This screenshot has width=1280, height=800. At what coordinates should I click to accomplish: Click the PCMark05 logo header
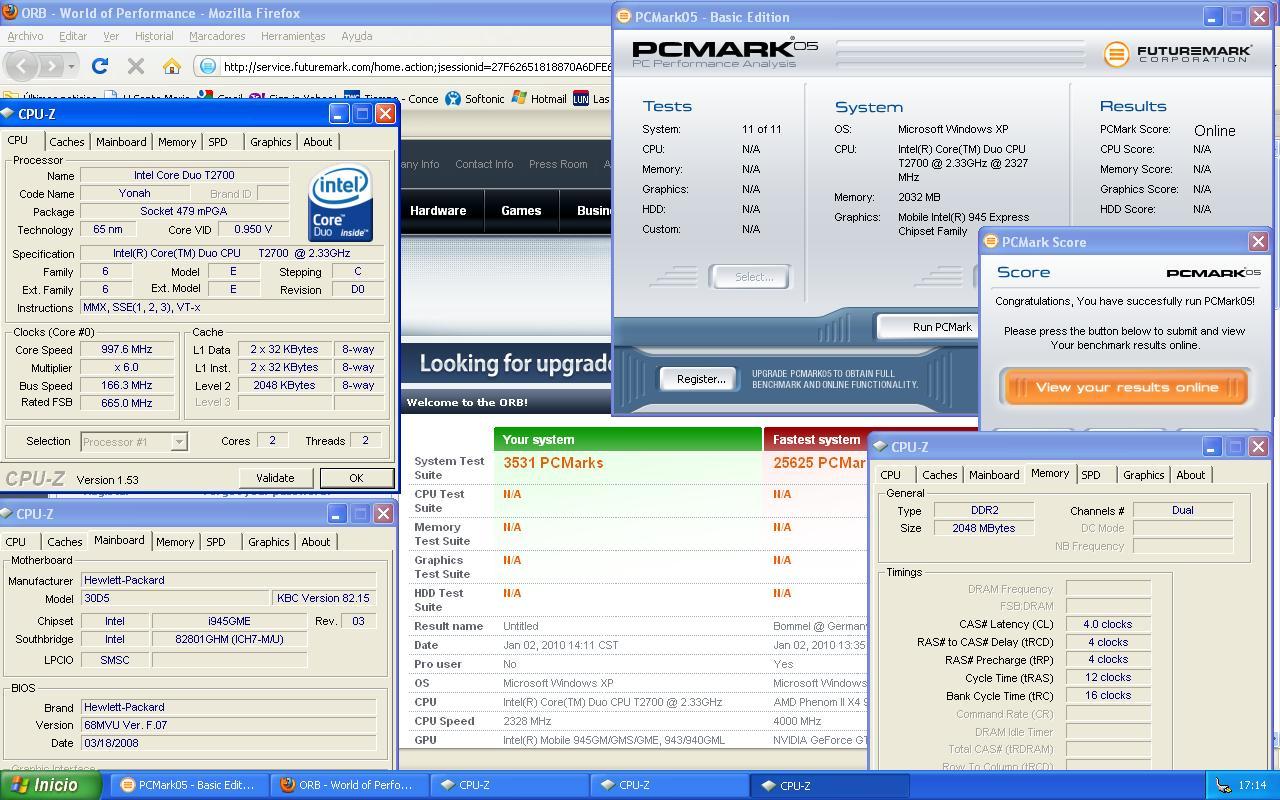click(x=725, y=53)
